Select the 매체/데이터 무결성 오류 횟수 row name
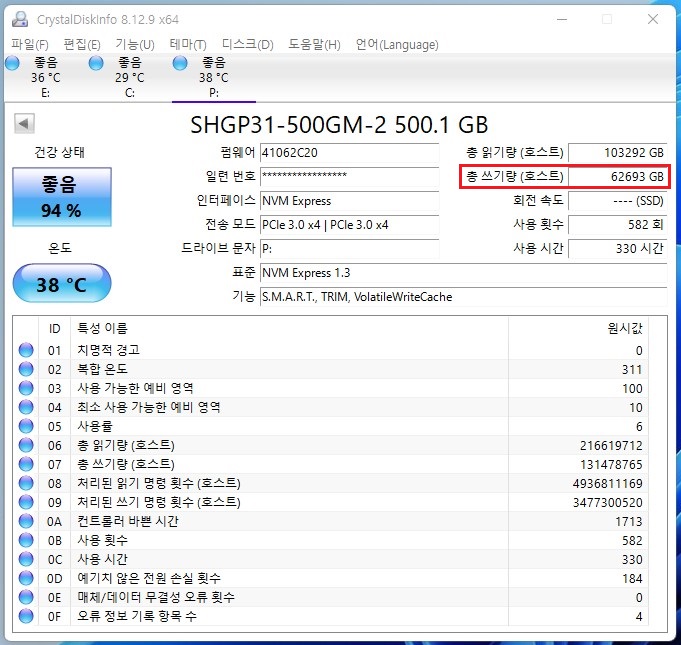 coord(156,597)
